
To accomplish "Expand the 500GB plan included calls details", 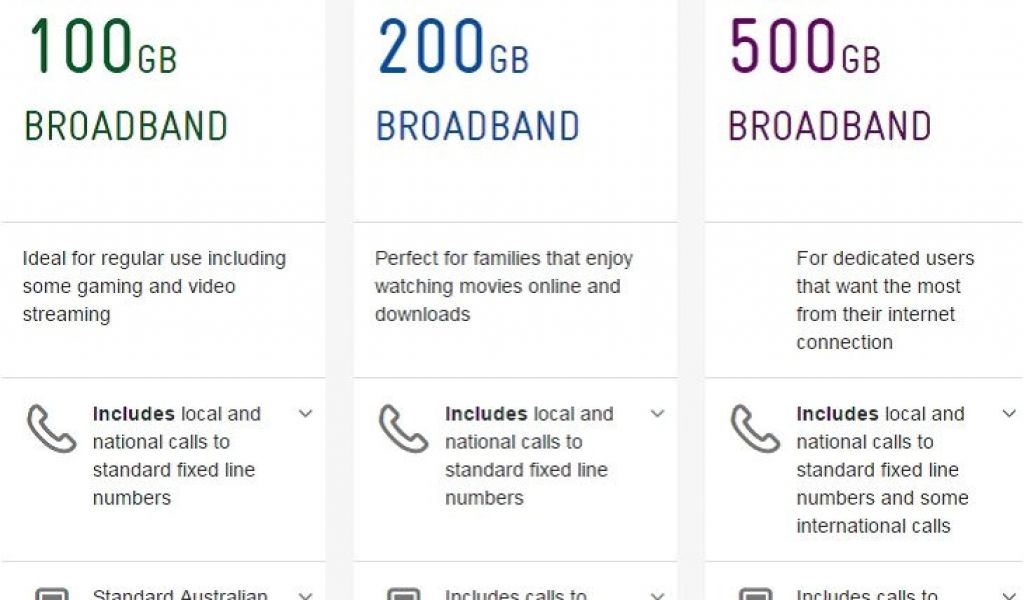I will pyautogui.click(x=1009, y=414).
